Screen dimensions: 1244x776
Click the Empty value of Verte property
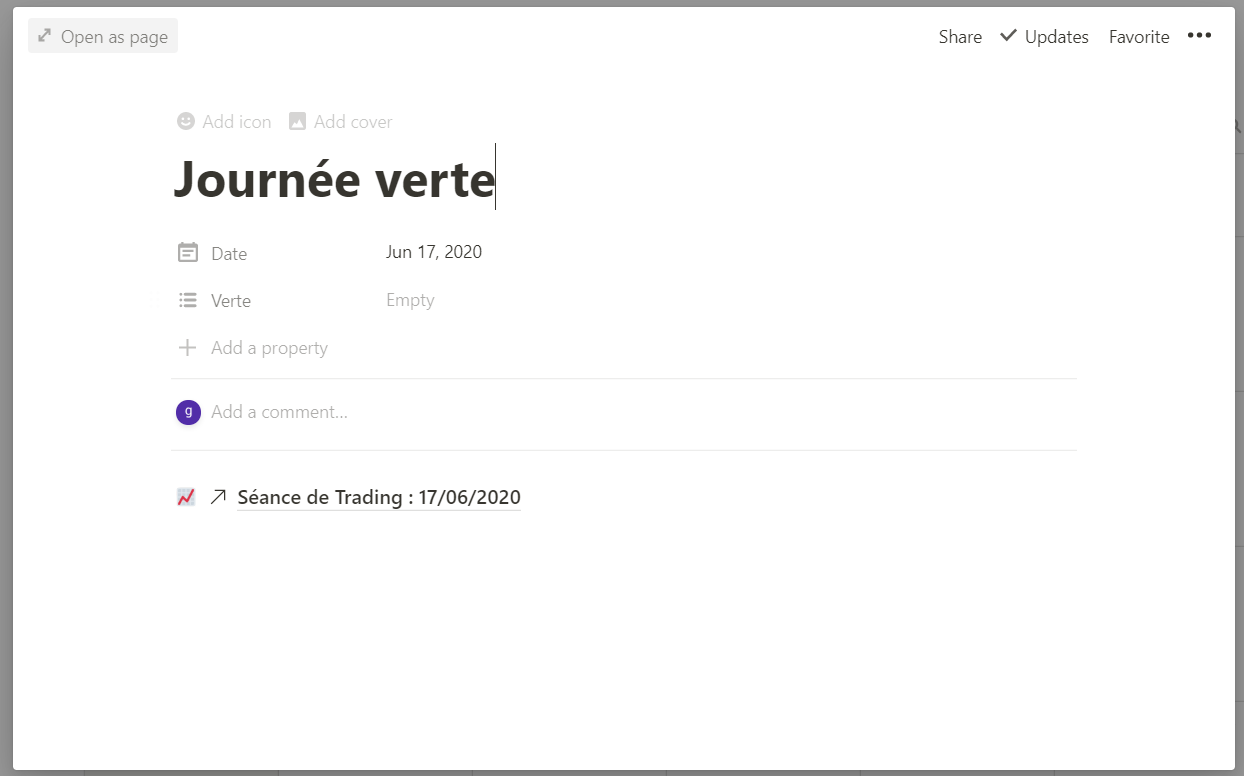tap(410, 300)
